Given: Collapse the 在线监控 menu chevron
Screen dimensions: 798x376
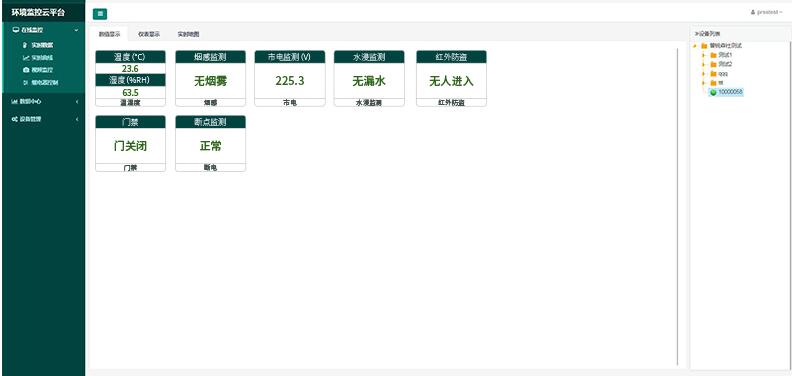Looking at the screenshot, I should [76, 30].
